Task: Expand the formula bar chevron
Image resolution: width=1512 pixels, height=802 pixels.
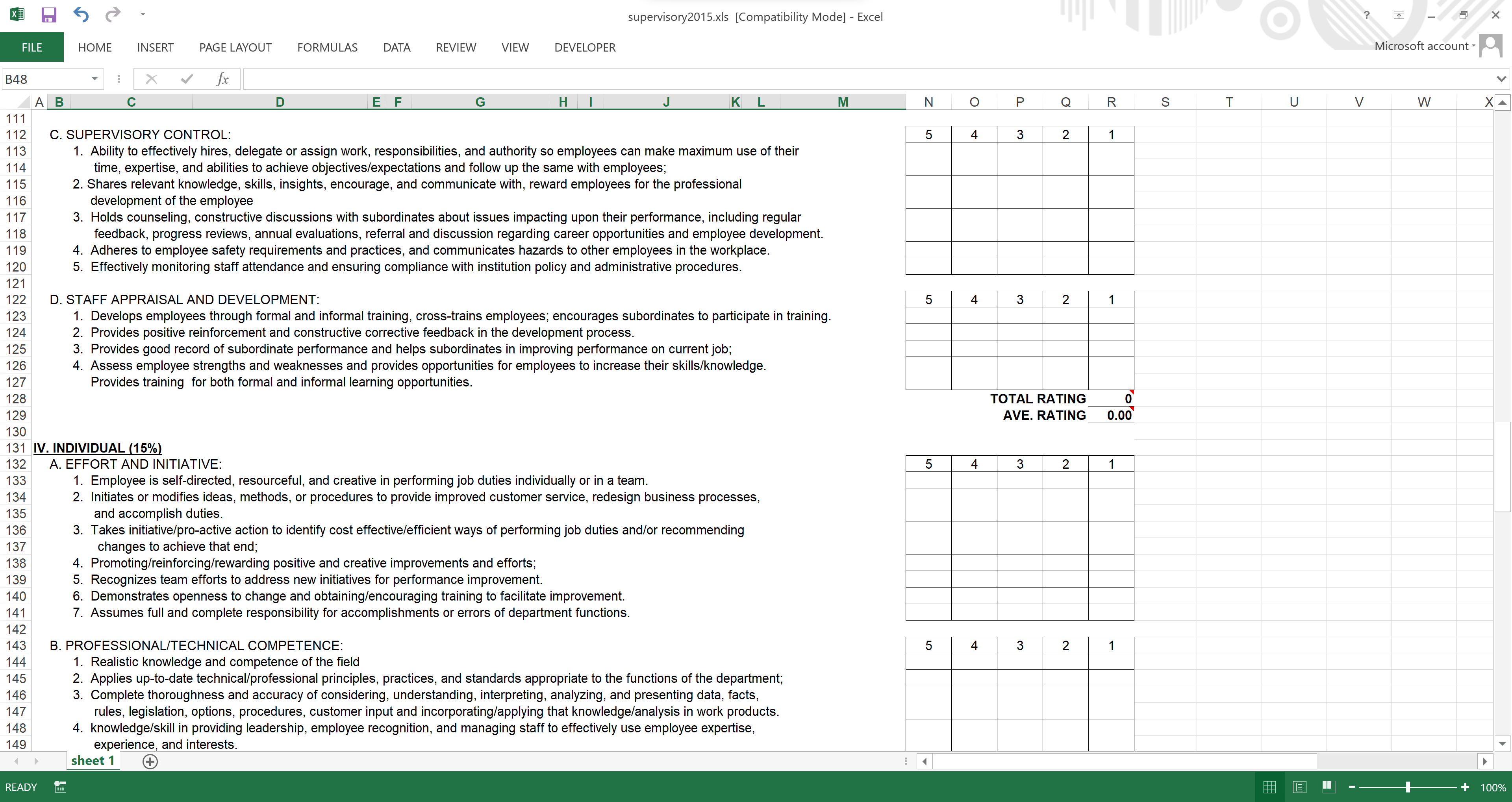Action: pyautogui.click(x=1501, y=79)
